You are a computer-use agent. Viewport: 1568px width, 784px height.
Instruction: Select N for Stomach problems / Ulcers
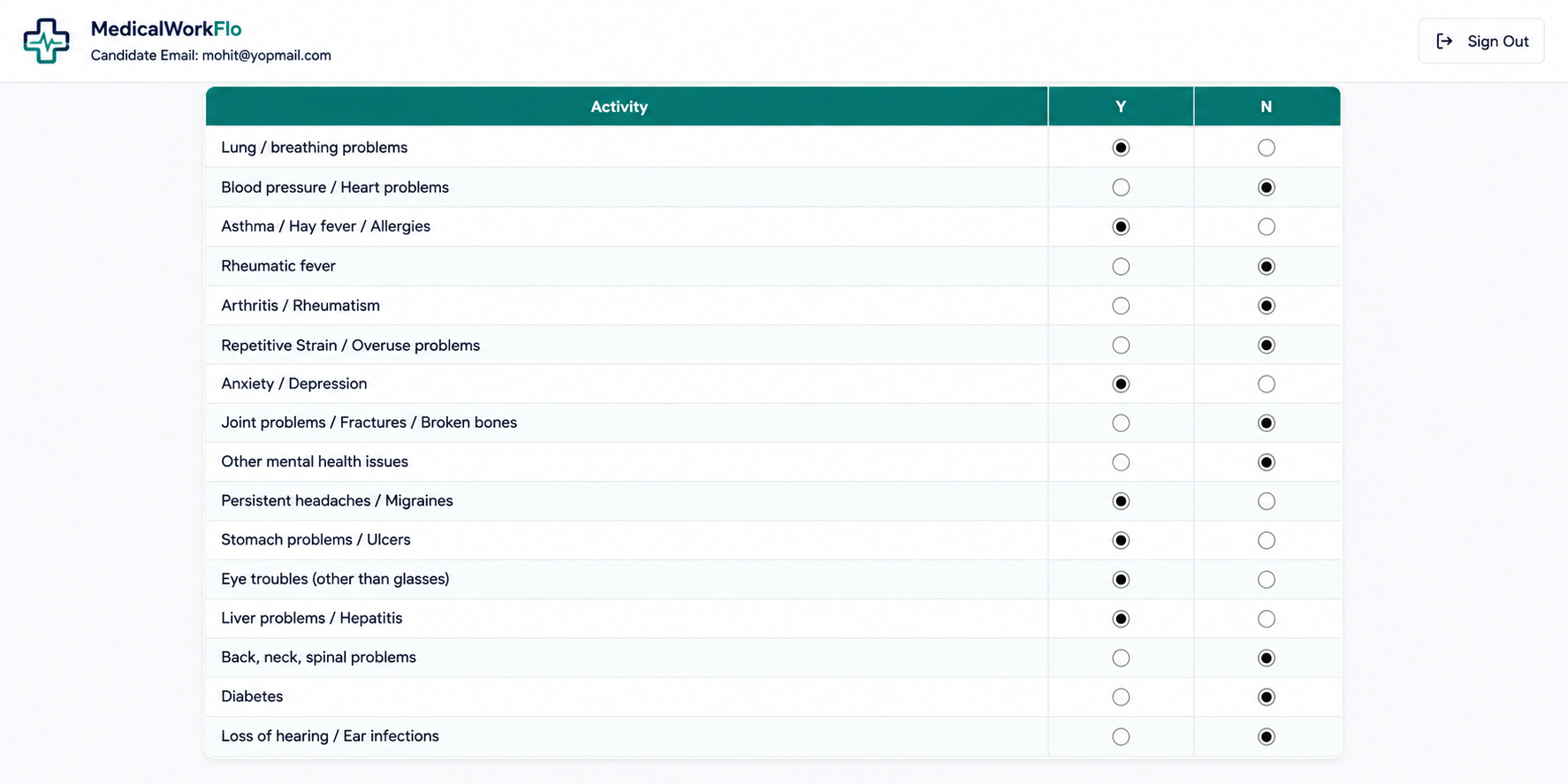[1267, 540]
